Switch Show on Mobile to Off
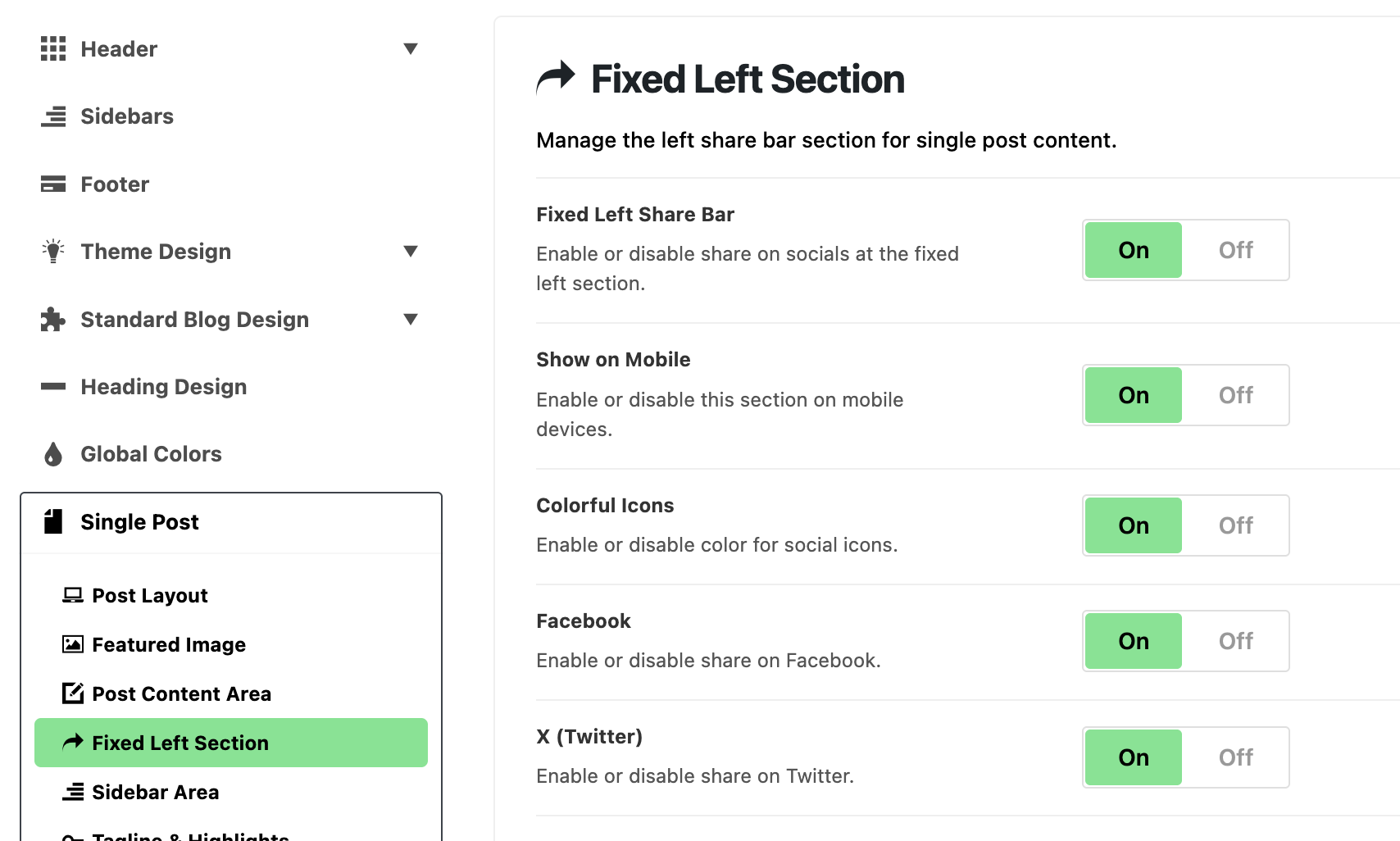Screen dimensions: 1400x841 point(1235,395)
